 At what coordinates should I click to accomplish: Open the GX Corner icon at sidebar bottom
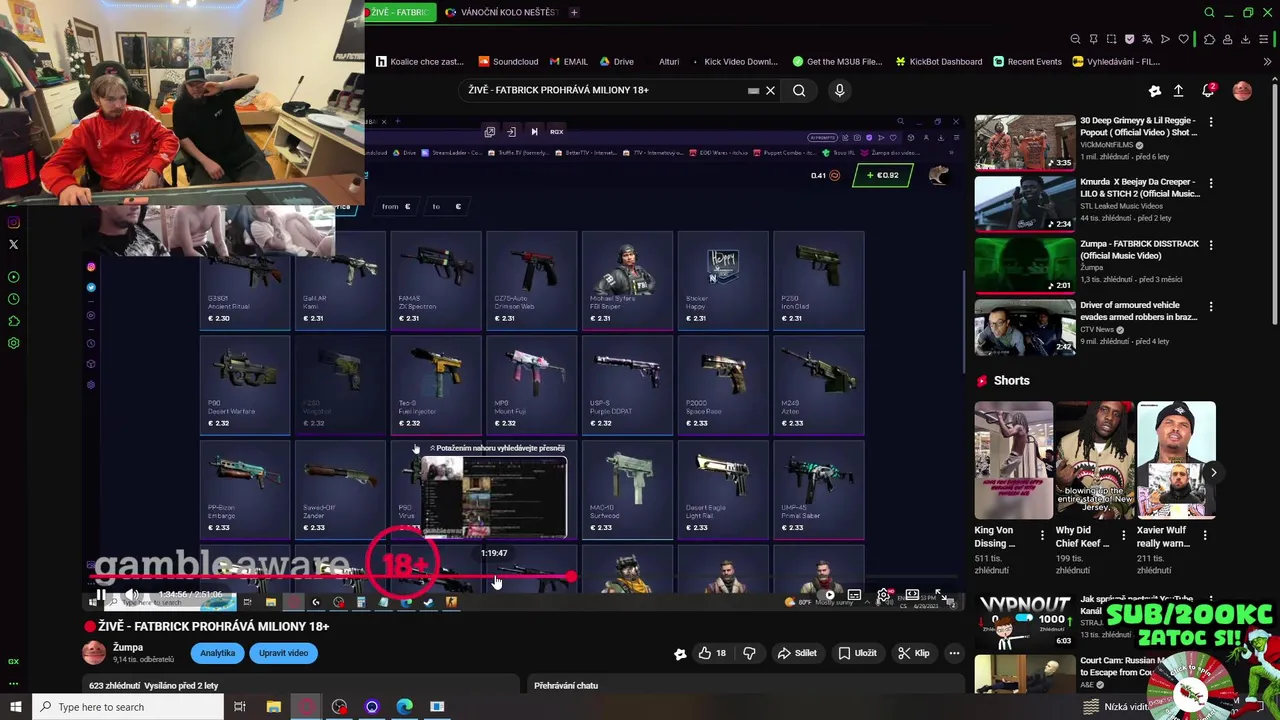[x=14, y=662]
